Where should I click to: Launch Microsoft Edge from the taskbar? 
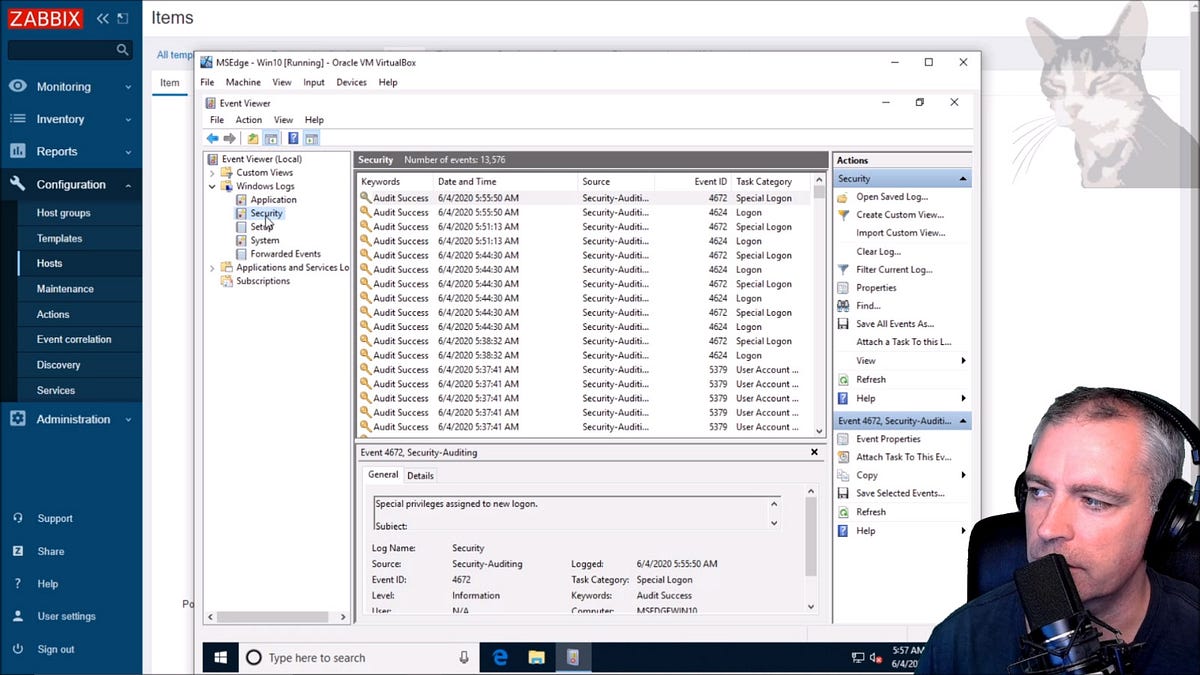(x=500, y=657)
